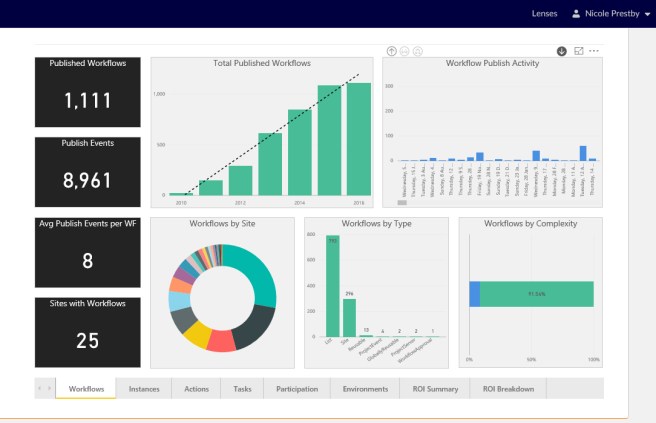Click the horizontal scrollbar in Workflow Publish Activity
This screenshot has width=656, height=423.
[x=403, y=202]
